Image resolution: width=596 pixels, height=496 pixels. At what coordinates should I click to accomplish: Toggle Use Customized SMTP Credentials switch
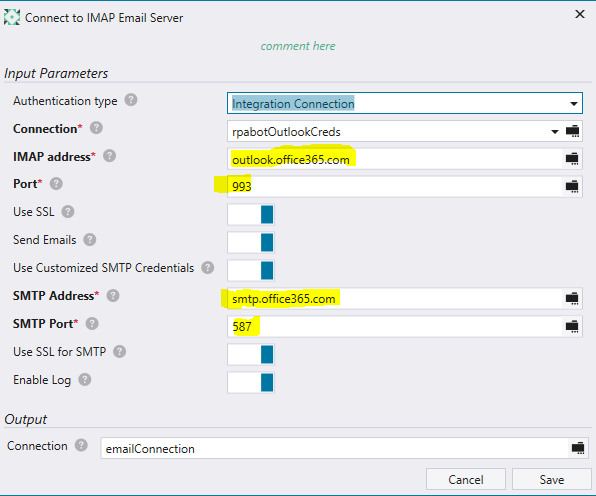pyautogui.click(x=251, y=271)
